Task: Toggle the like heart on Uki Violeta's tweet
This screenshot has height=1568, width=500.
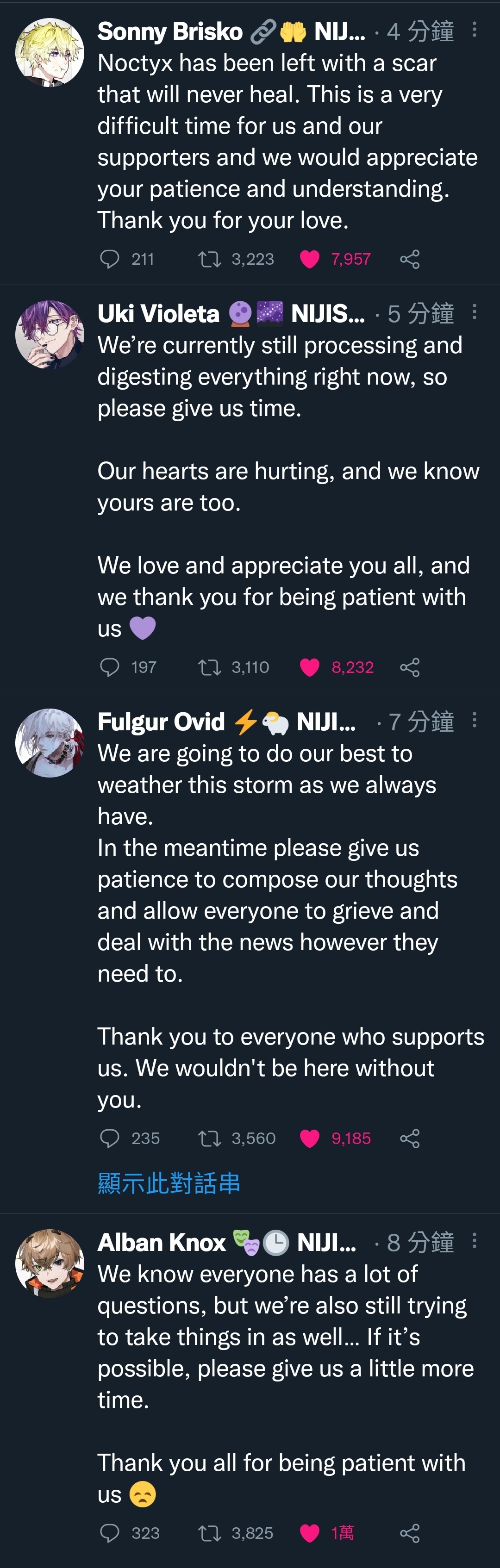Action: [x=309, y=667]
